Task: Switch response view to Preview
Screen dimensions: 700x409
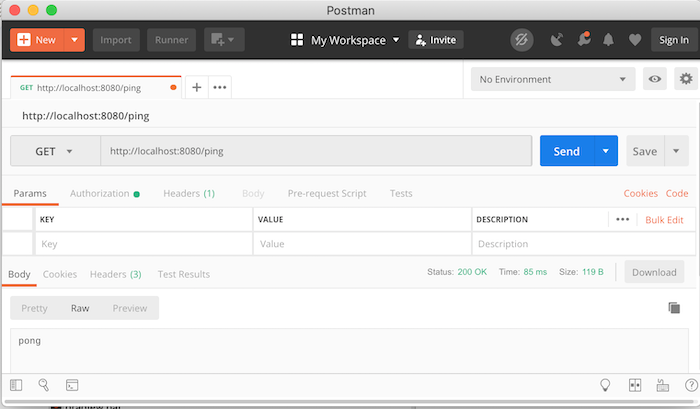Action: coord(130,308)
